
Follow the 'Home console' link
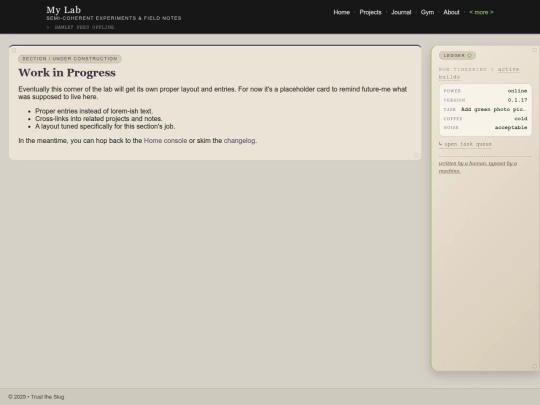click(165, 141)
